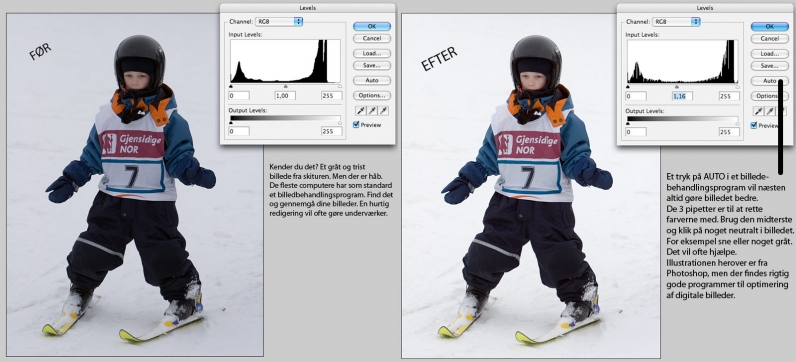Click Save... in the EFTER Levels dialog
Image resolution: width=796 pixels, height=362 pixels.
(x=770, y=66)
